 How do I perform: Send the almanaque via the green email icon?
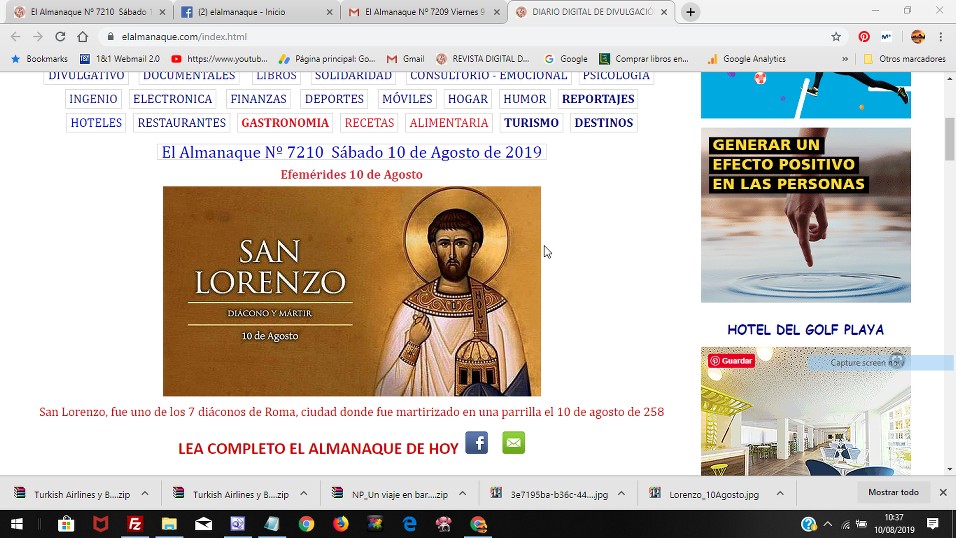pyautogui.click(x=513, y=442)
